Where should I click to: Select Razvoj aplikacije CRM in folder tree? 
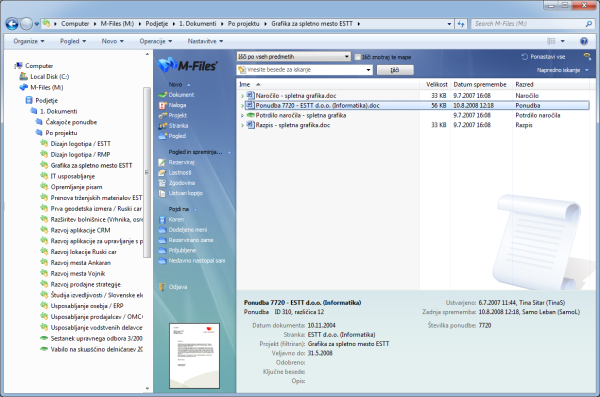point(80,230)
